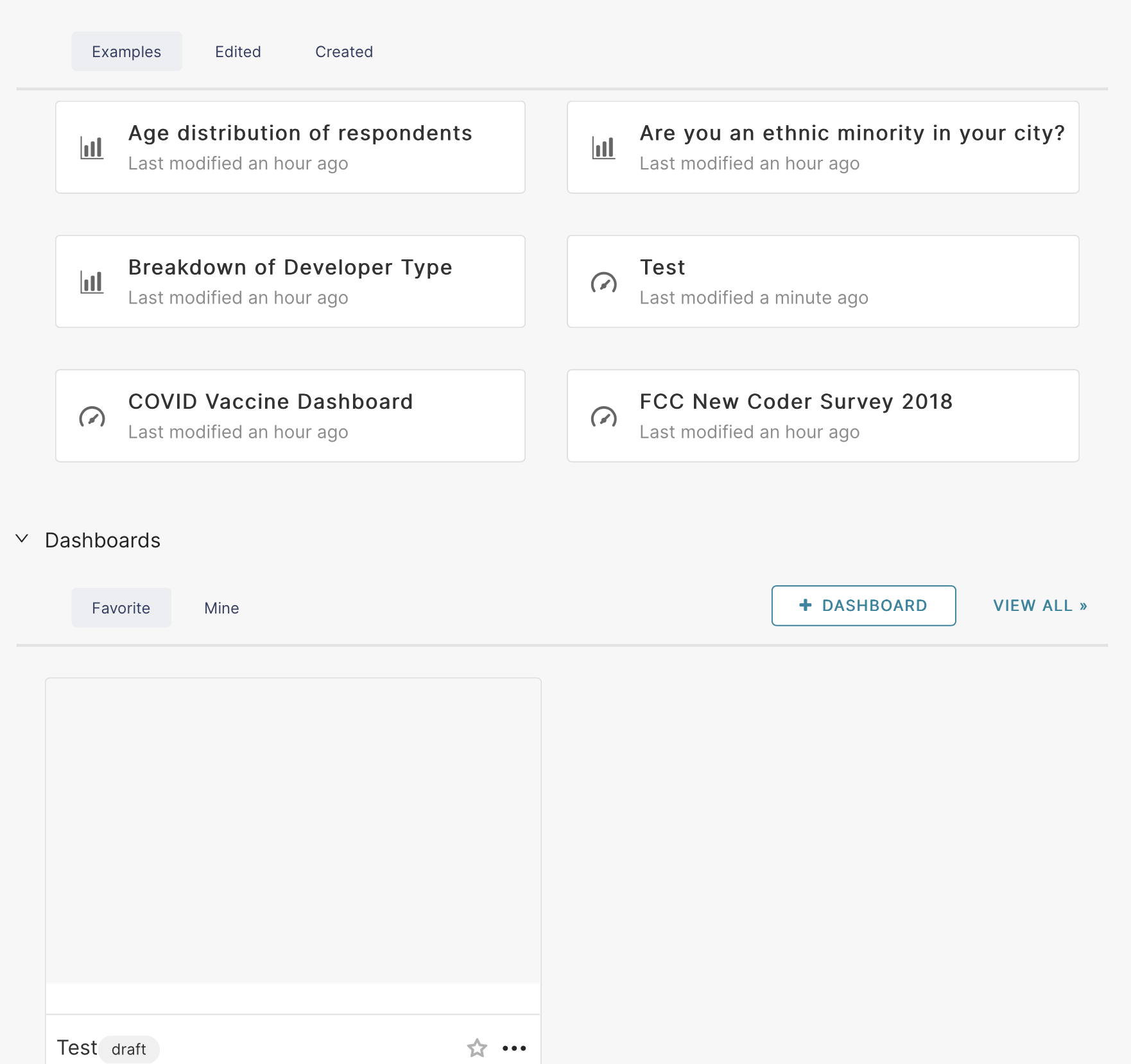Click the chart icon on ethnic minority card
Image resolution: width=1131 pixels, height=1064 pixels.
pyautogui.click(x=603, y=147)
